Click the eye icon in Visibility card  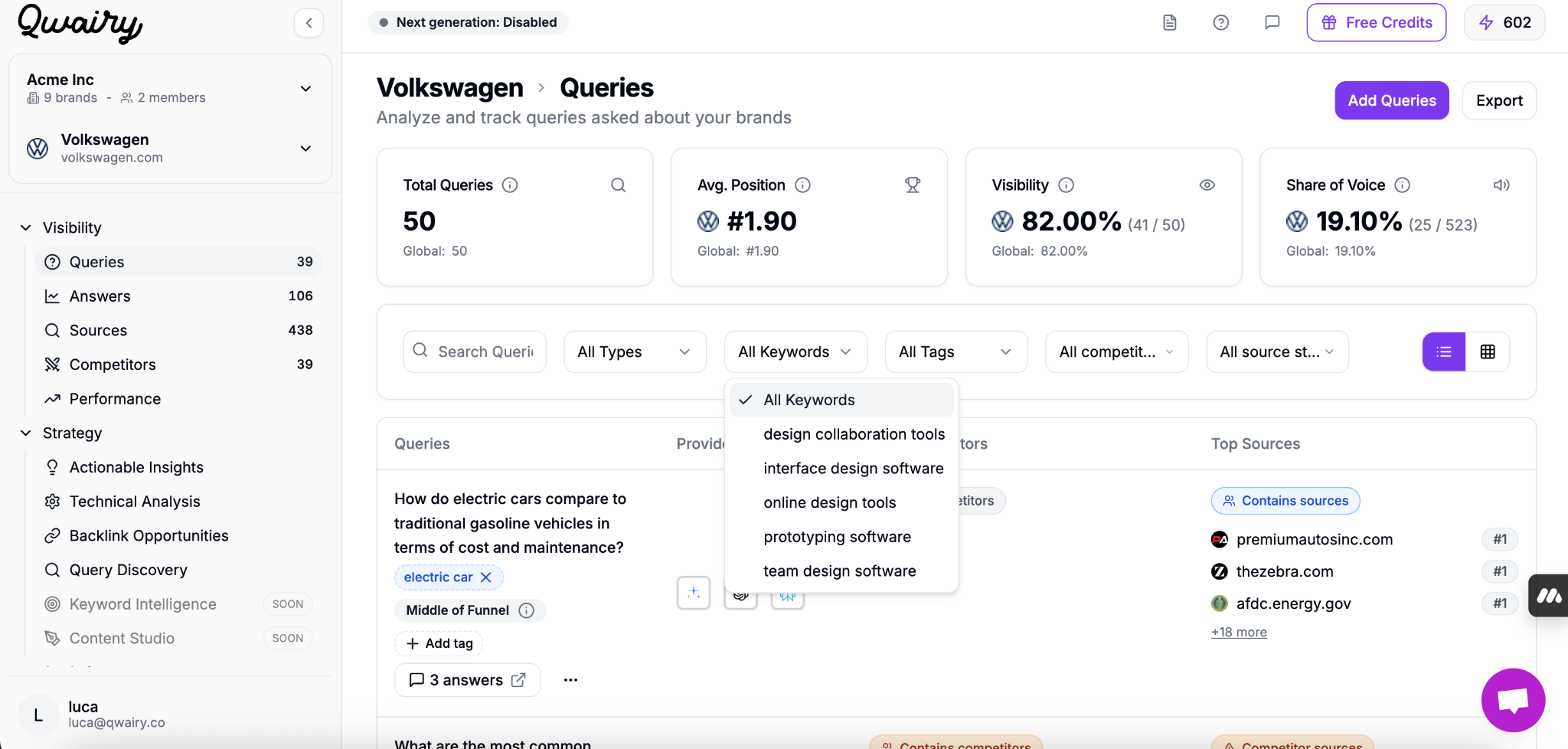click(x=1207, y=185)
